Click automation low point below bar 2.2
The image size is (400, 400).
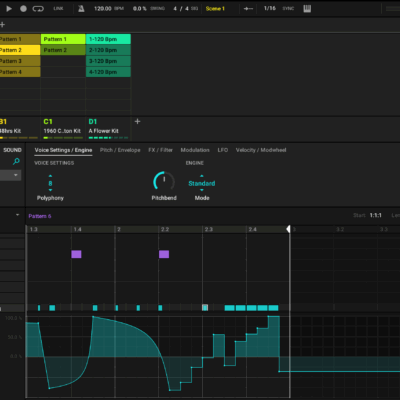tap(170, 390)
